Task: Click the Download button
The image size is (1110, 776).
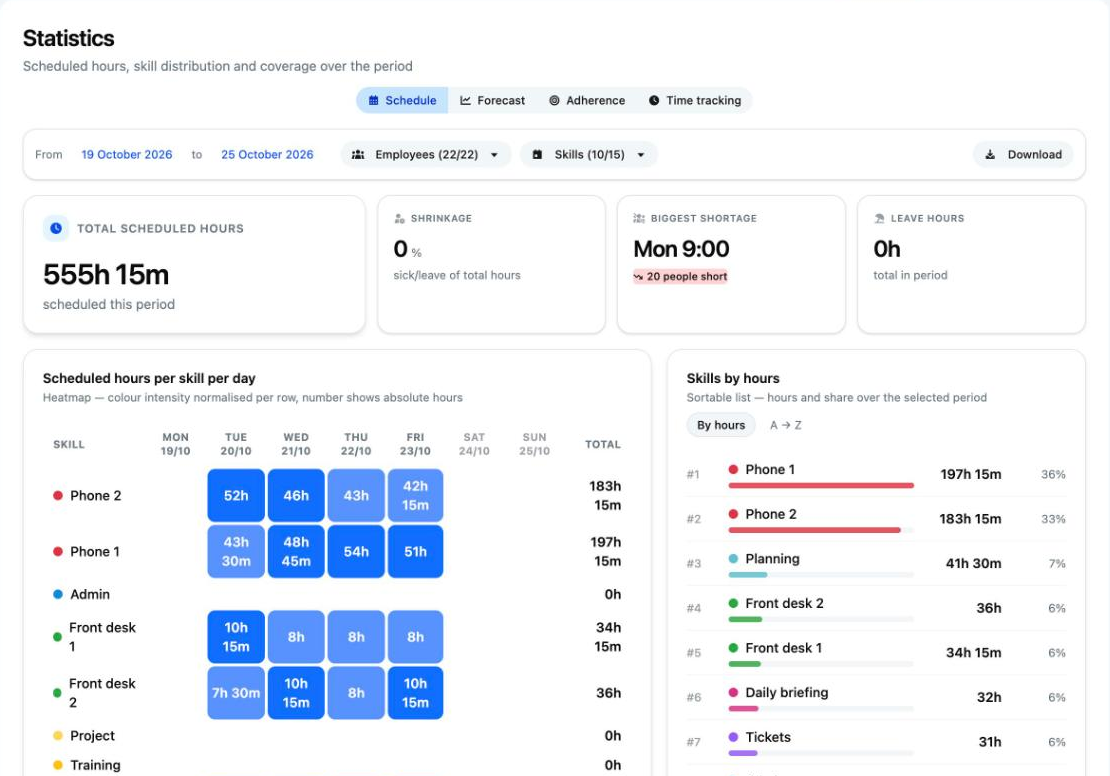Action: [1023, 154]
